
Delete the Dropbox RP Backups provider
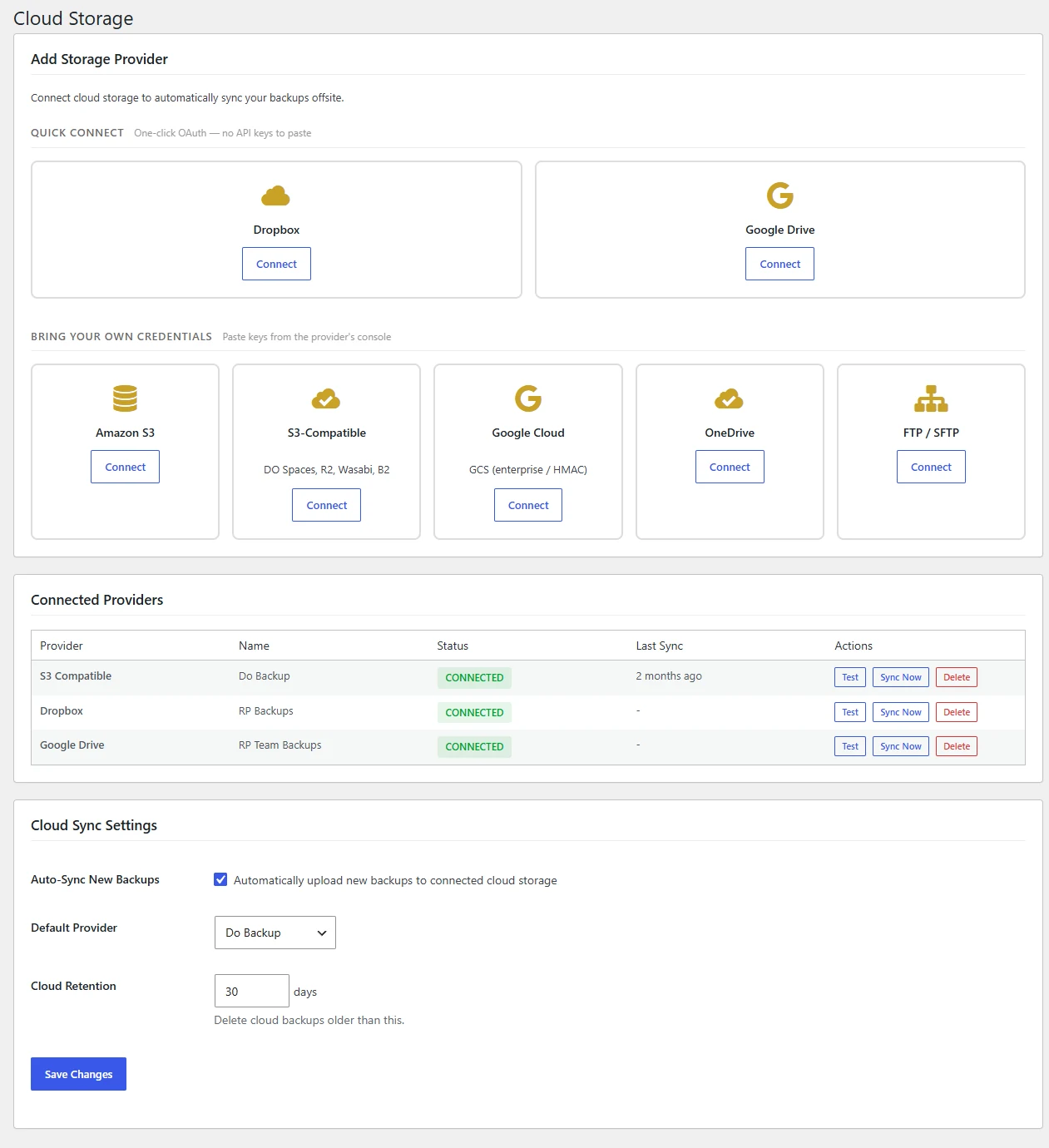pos(957,712)
